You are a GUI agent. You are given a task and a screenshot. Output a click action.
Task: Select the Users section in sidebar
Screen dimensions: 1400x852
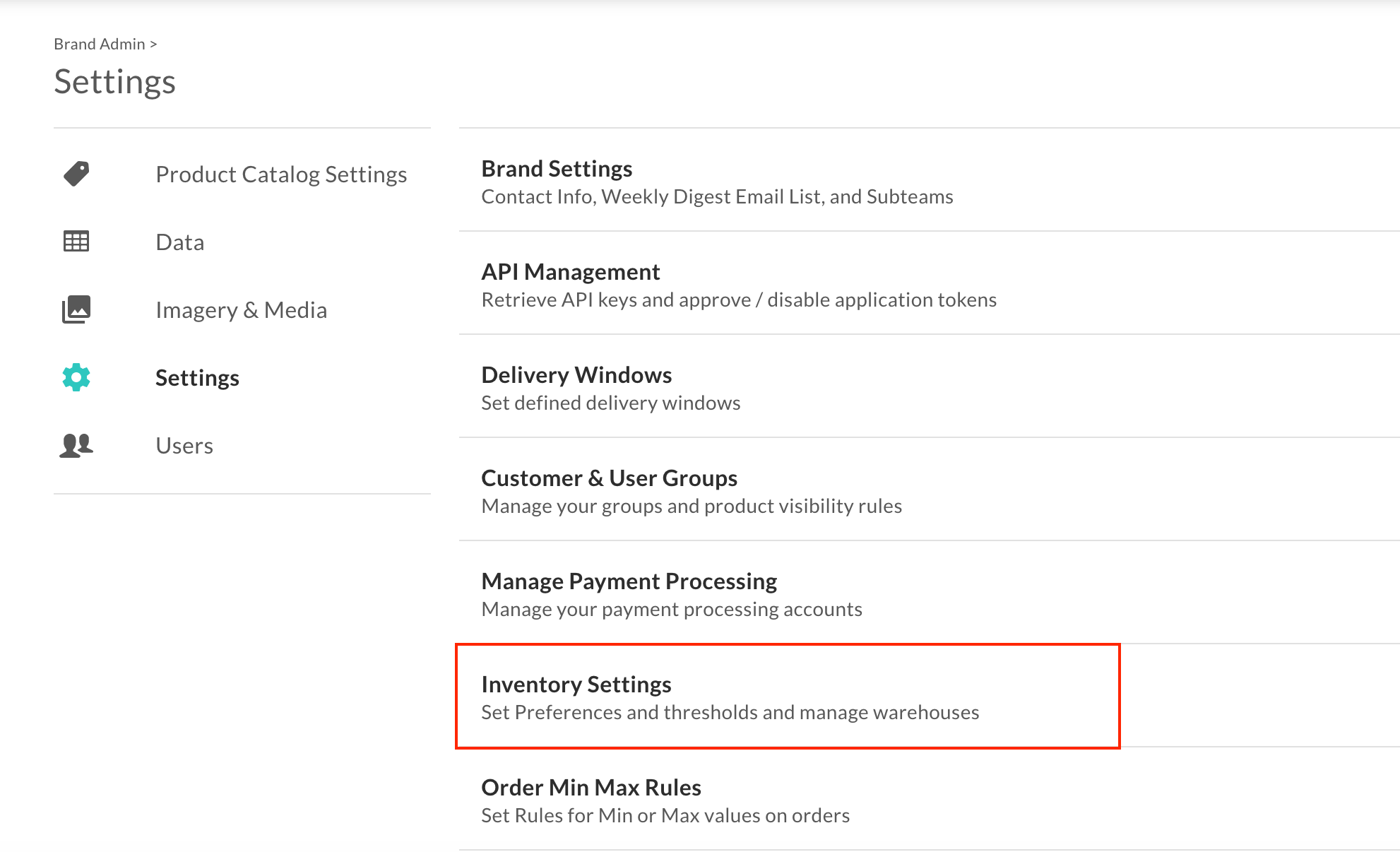184,445
